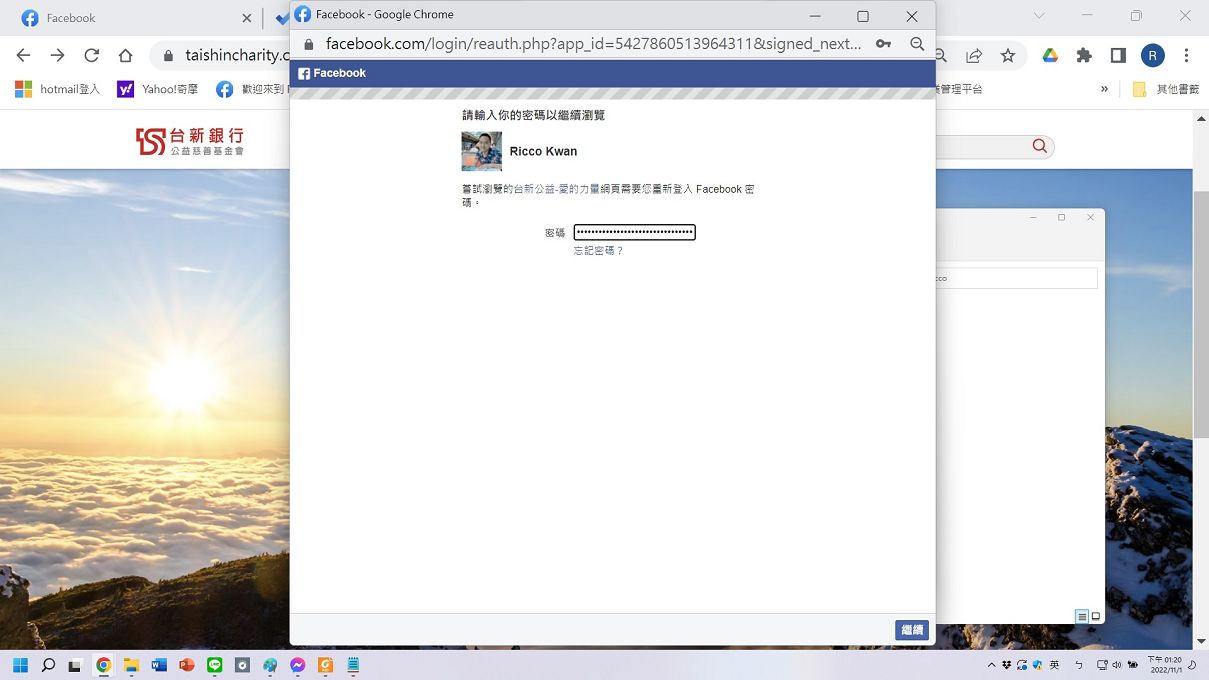Viewport: 1209px width, 680px height.
Task: Toggle the Chrome side panel
Action: 1118,56
